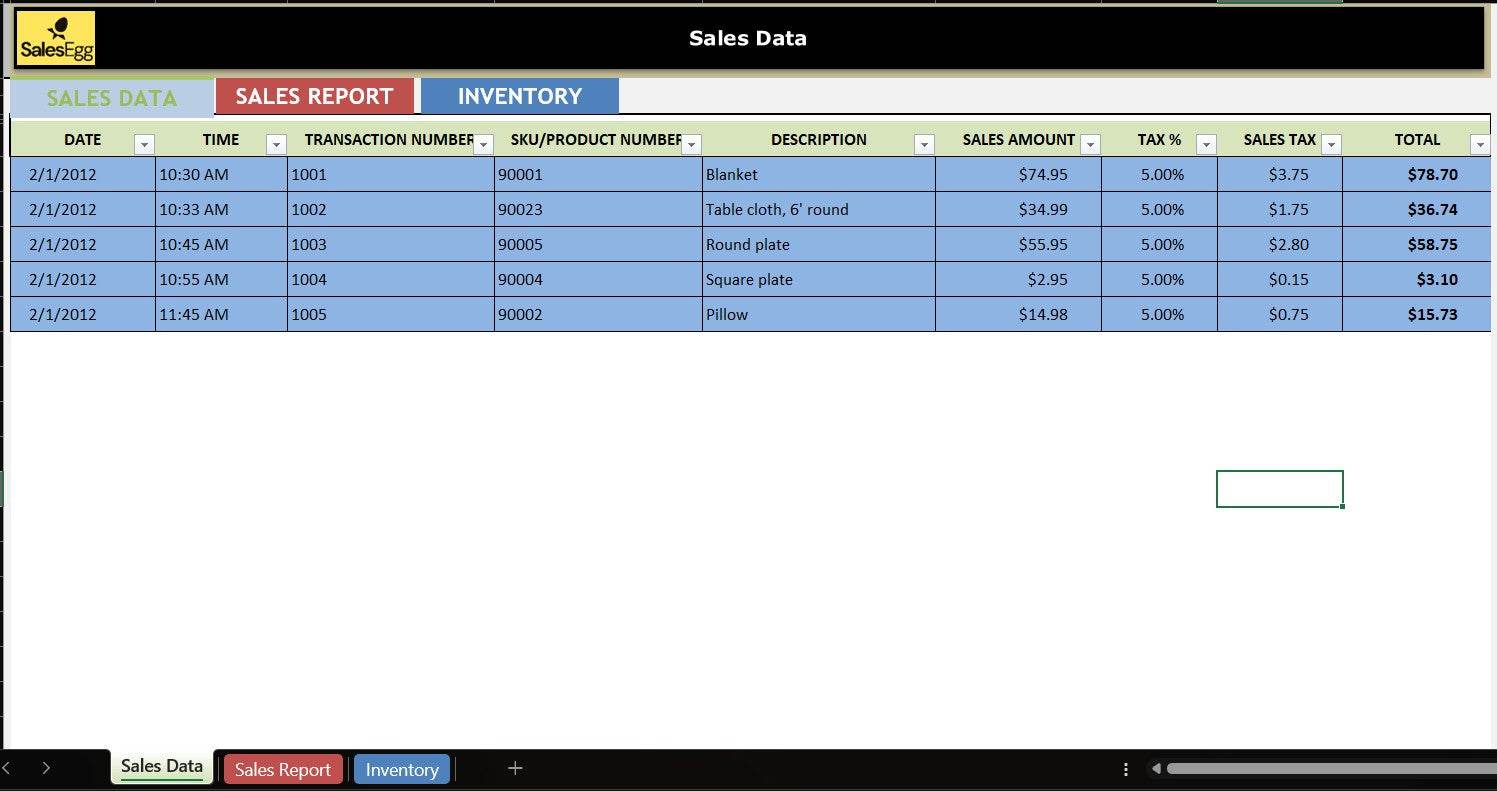Open the DATE column filter dropdown

click(144, 145)
